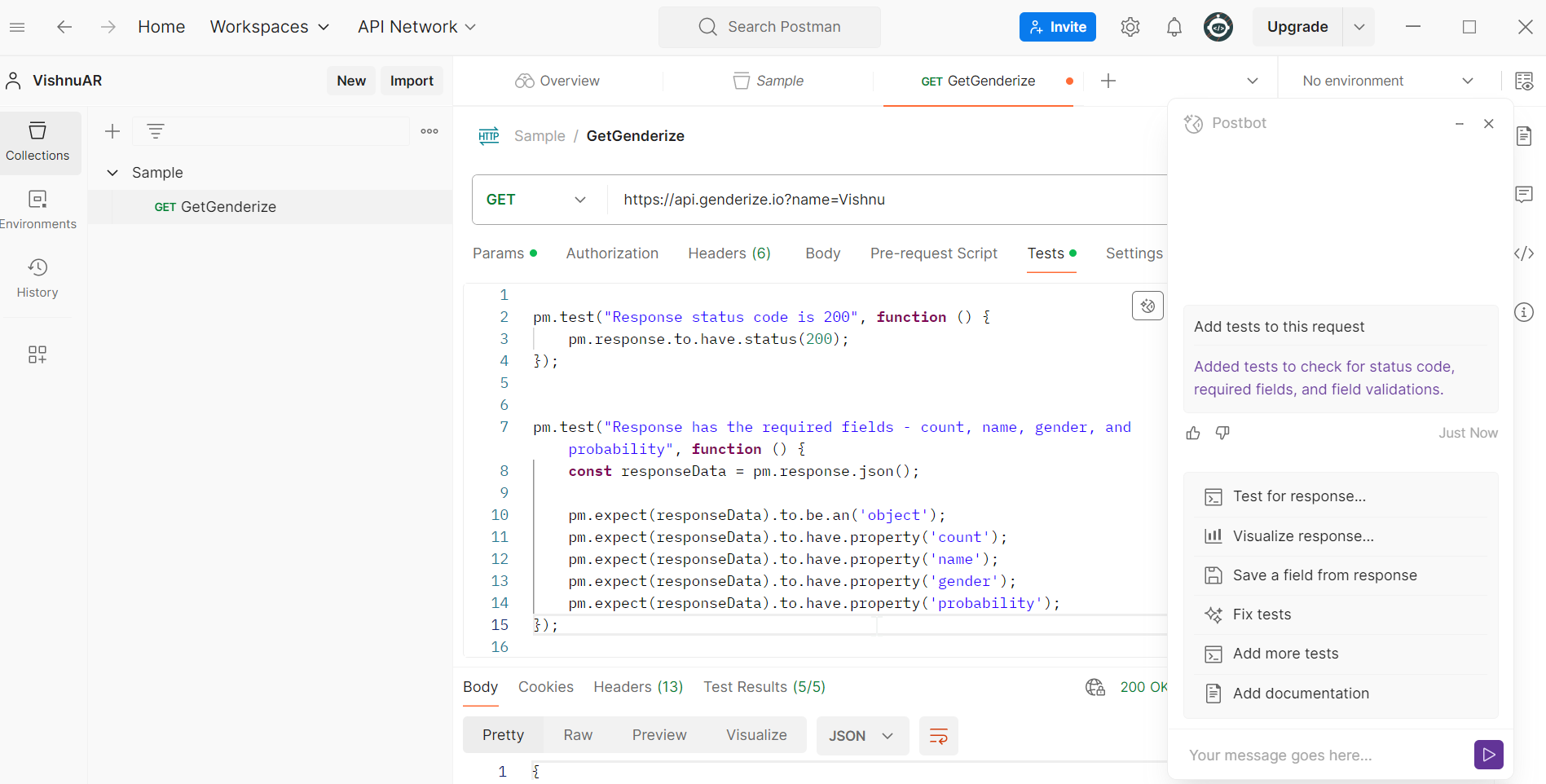Dislike the Postbot response with thumbs down
Image resolution: width=1546 pixels, height=784 pixels.
click(x=1222, y=433)
